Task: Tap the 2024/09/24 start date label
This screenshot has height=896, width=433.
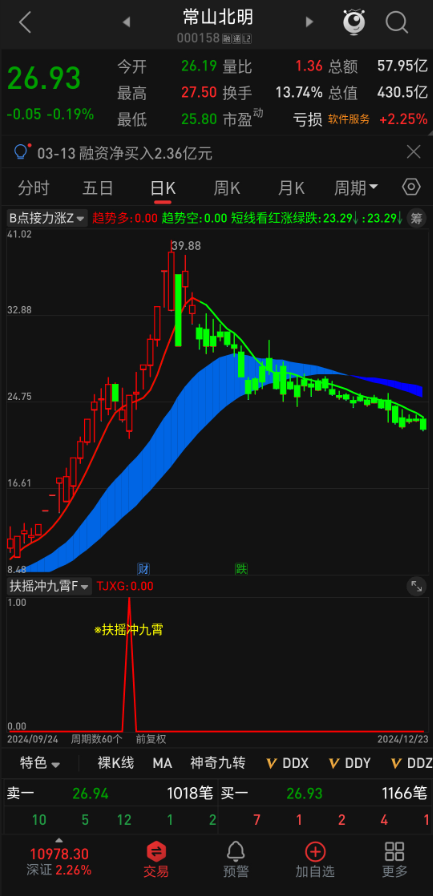Action: click(33, 739)
